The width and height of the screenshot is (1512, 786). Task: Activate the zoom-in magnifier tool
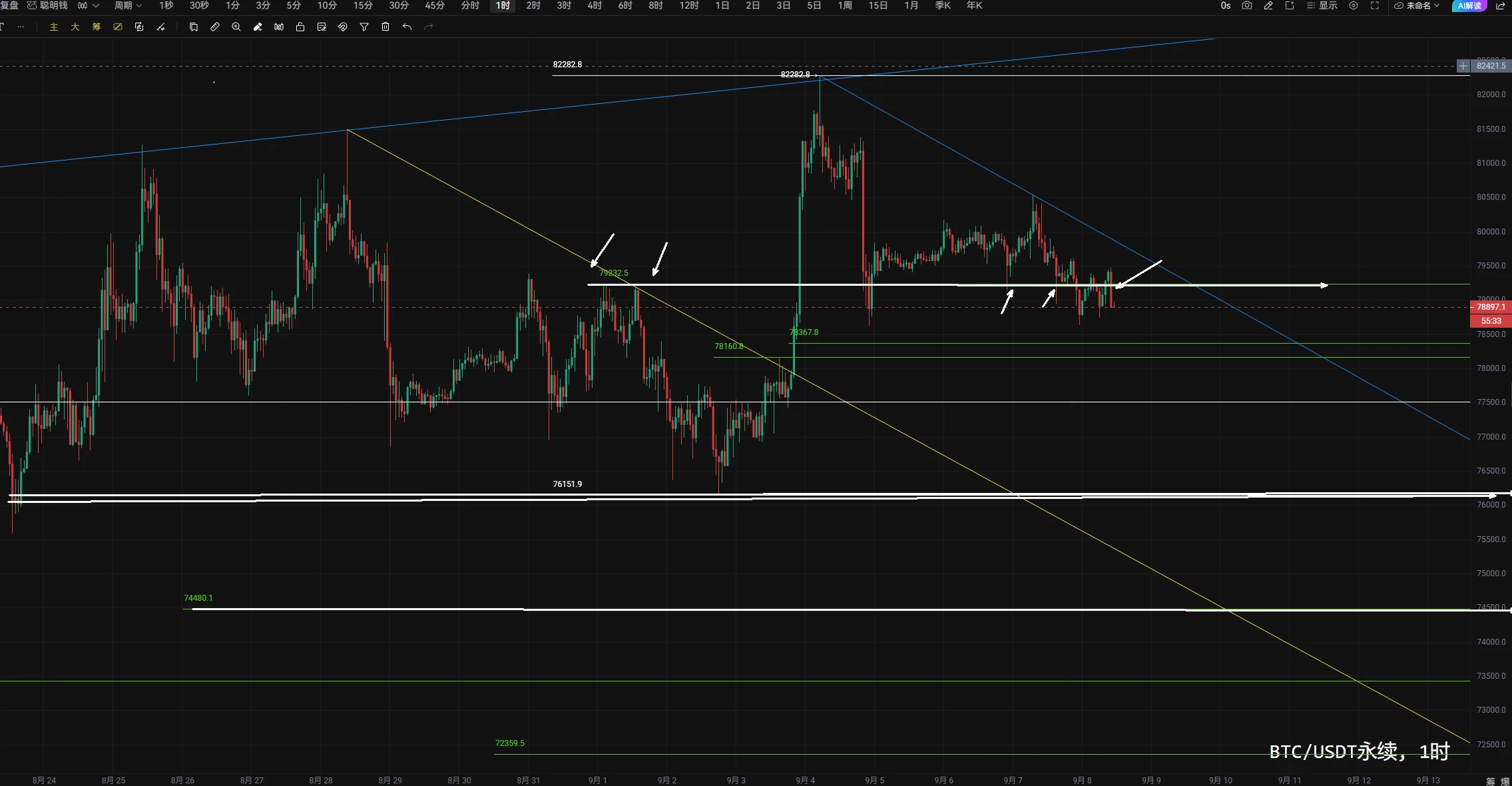236,27
